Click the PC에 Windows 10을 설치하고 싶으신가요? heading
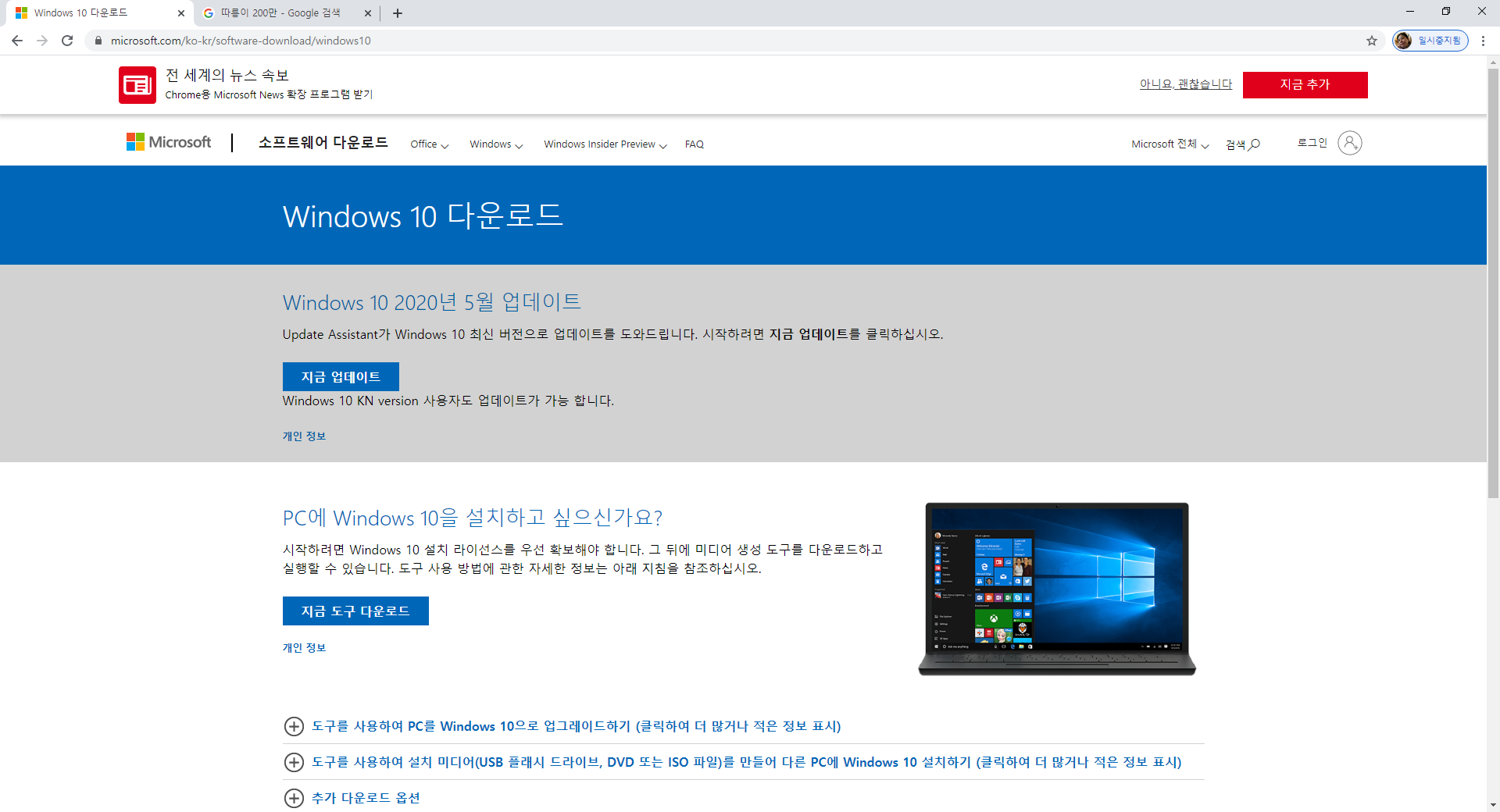Image resolution: width=1500 pixels, height=812 pixels. pos(473,518)
